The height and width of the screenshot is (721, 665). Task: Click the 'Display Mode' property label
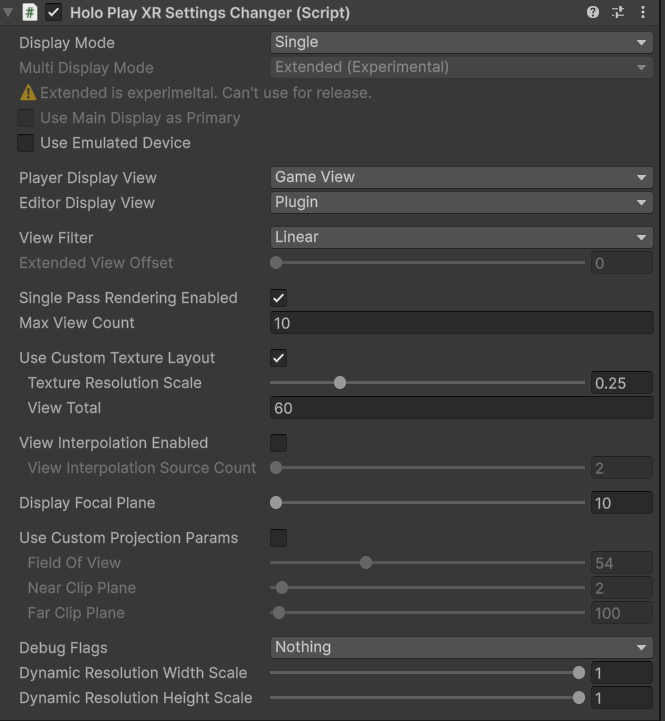pyautogui.click(x=67, y=43)
